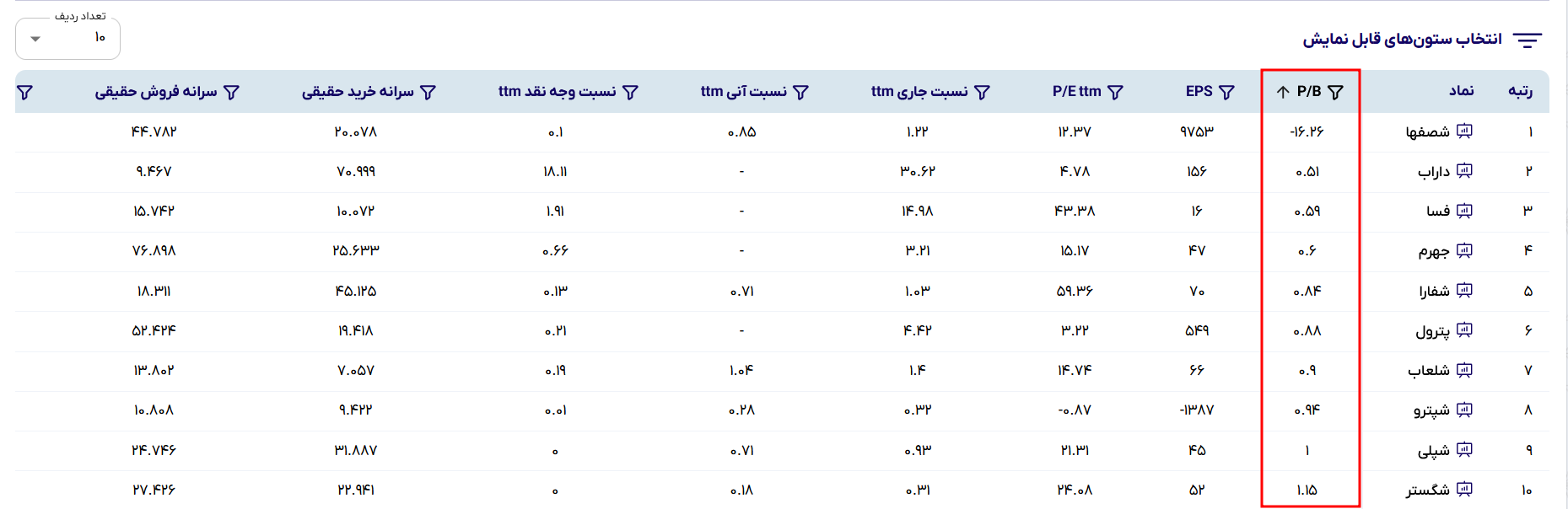The height and width of the screenshot is (509, 1568).
Task: Click chart icon next to داراب
Action: pos(1465,171)
